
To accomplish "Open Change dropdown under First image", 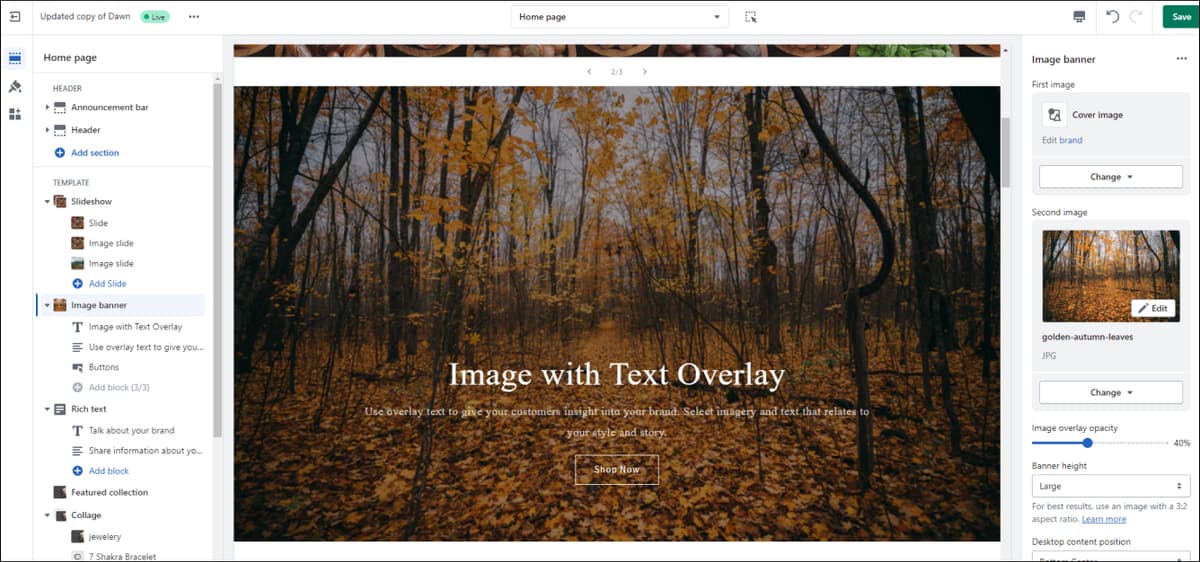I will 1111,177.
